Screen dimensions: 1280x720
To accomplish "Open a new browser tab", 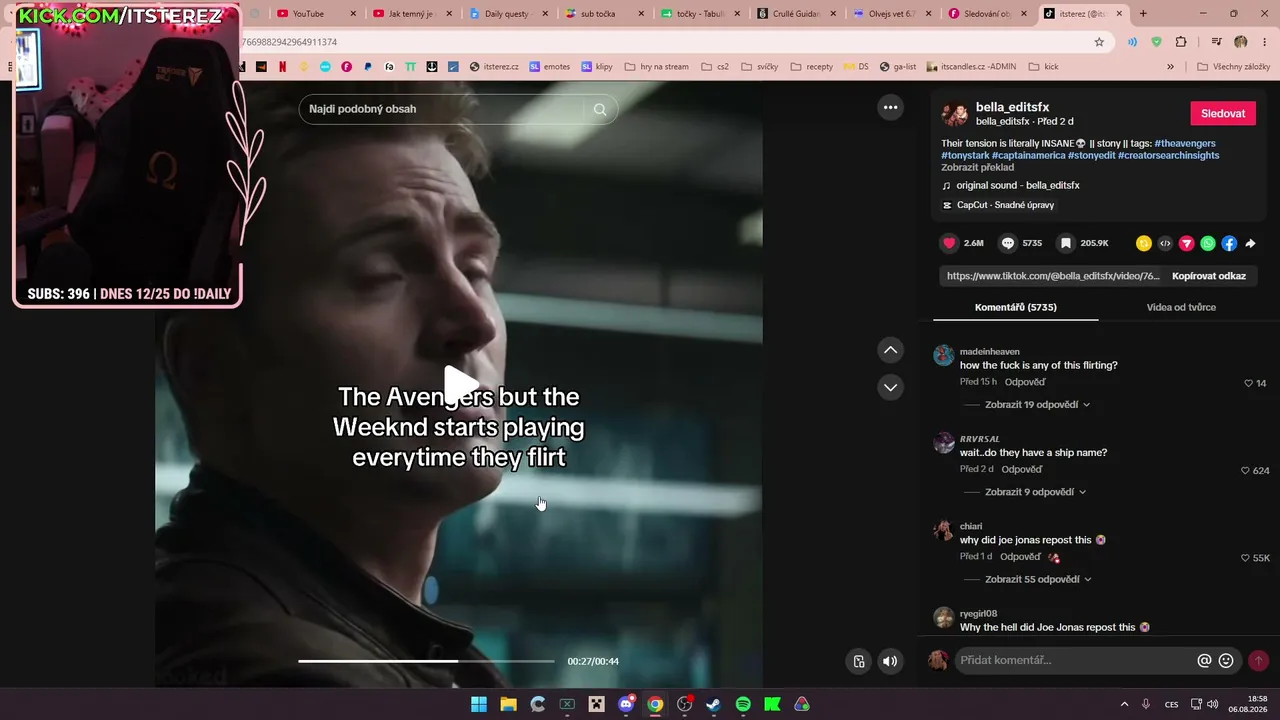I will 1143,14.
